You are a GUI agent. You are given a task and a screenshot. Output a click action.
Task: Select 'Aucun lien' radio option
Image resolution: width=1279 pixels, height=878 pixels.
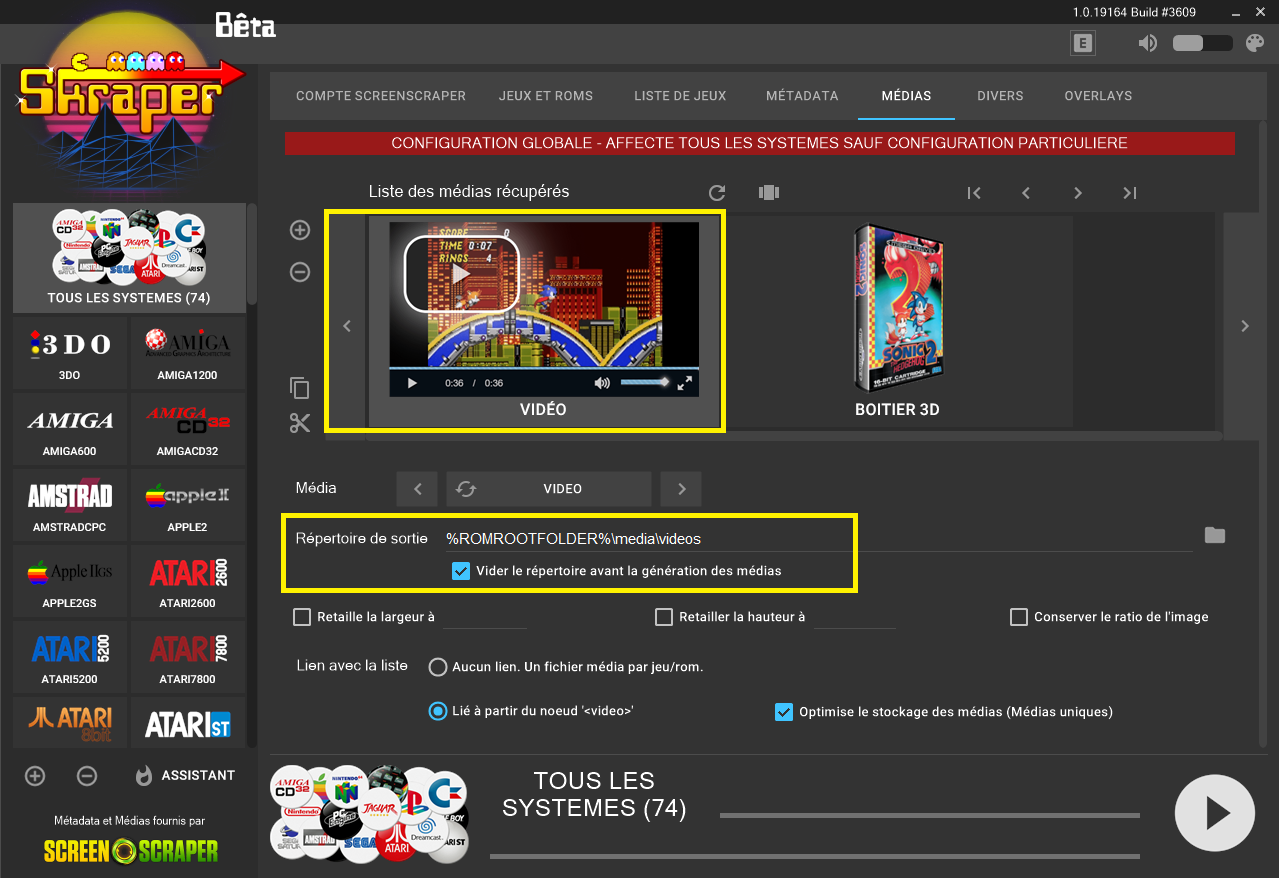click(437, 666)
